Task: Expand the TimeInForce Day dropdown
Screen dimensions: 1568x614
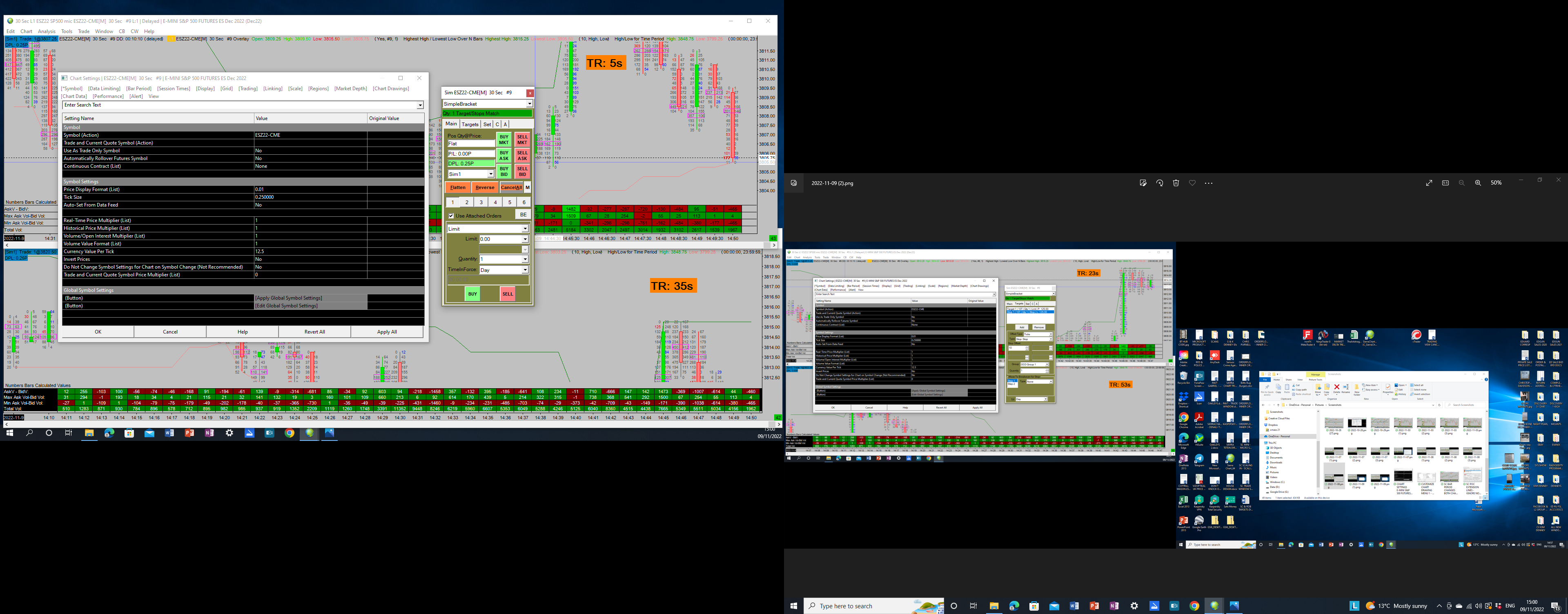Action: tap(525, 270)
